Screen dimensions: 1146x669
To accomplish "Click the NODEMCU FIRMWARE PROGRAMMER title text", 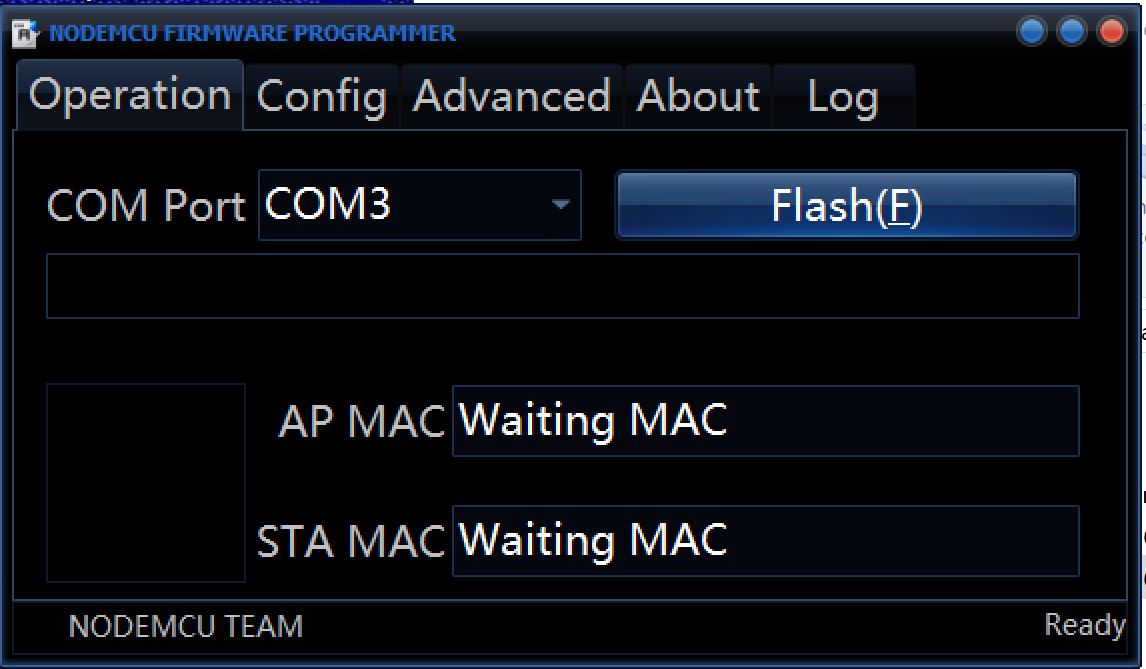I will [x=252, y=34].
